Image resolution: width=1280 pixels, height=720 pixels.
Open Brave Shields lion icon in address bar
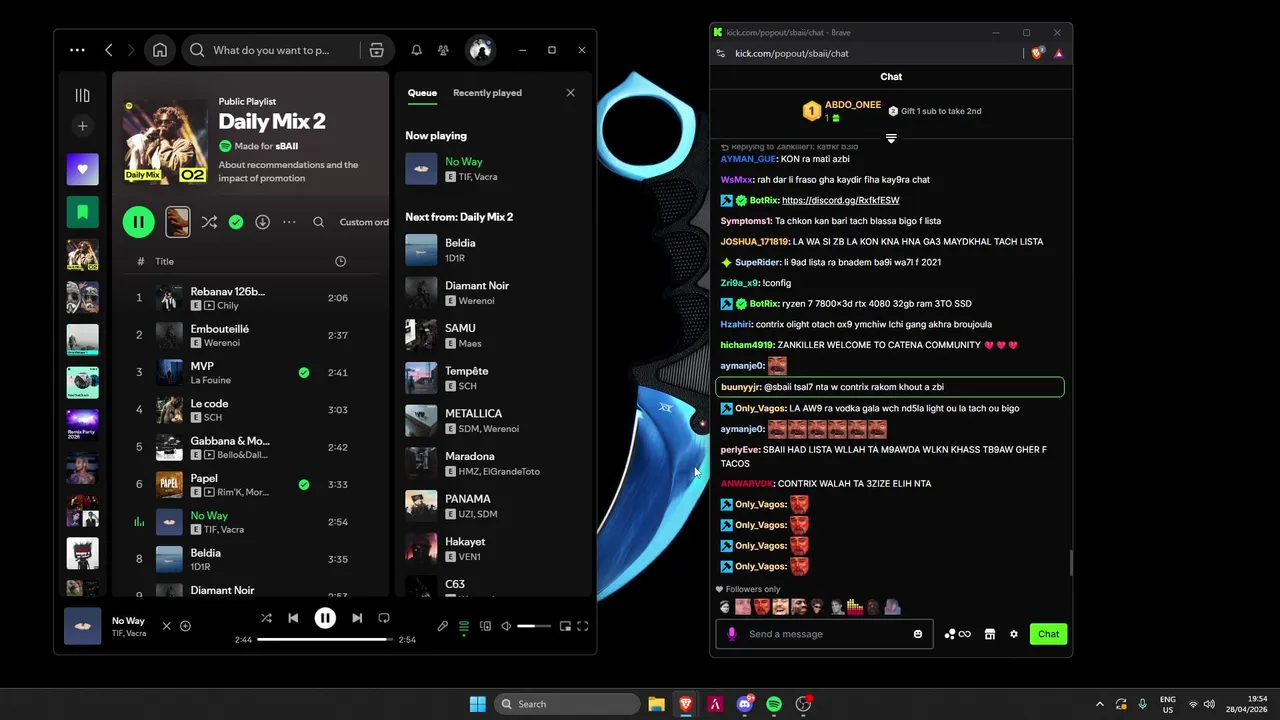point(1037,53)
